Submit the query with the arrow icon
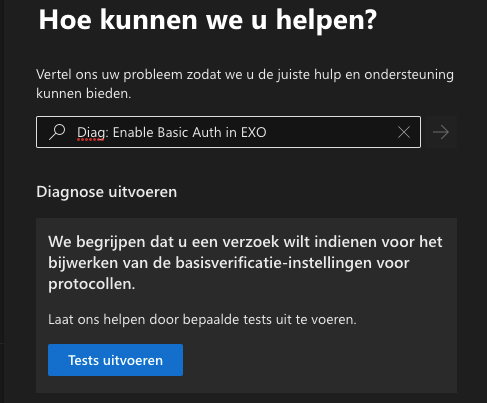The height and width of the screenshot is (403, 487). [x=441, y=132]
